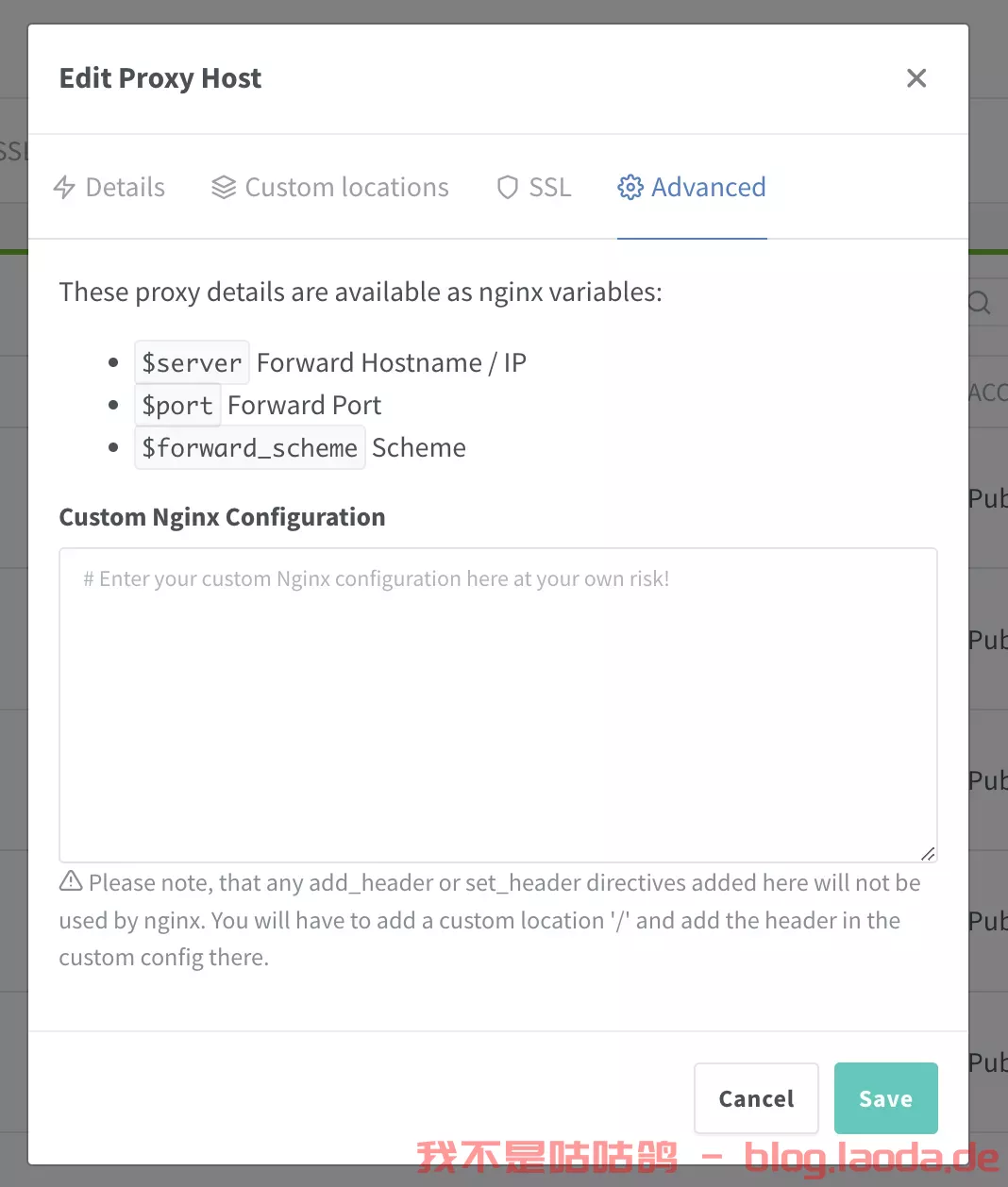The image size is (1008, 1187).
Task: Click the $port variable code tag
Action: (x=177, y=405)
